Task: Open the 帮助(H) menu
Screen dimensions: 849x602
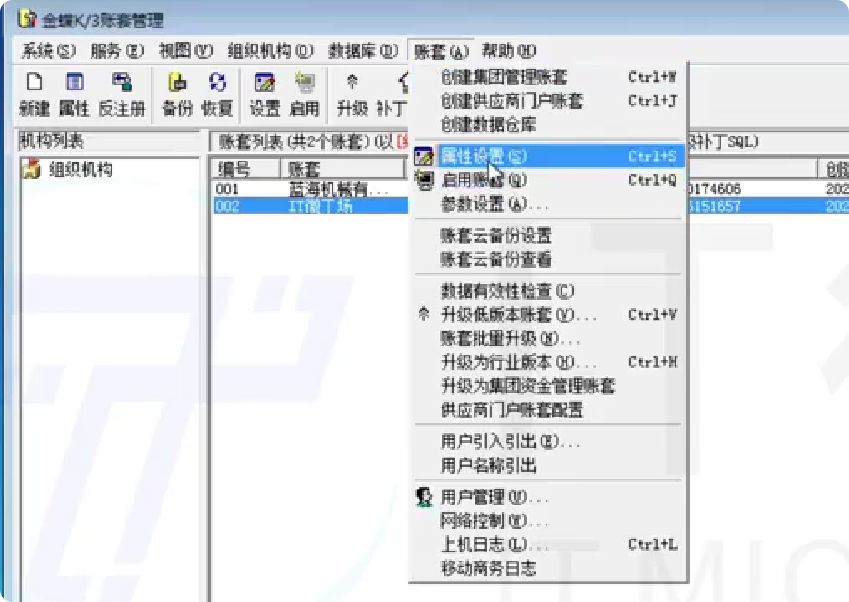Action: (x=509, y=51)
